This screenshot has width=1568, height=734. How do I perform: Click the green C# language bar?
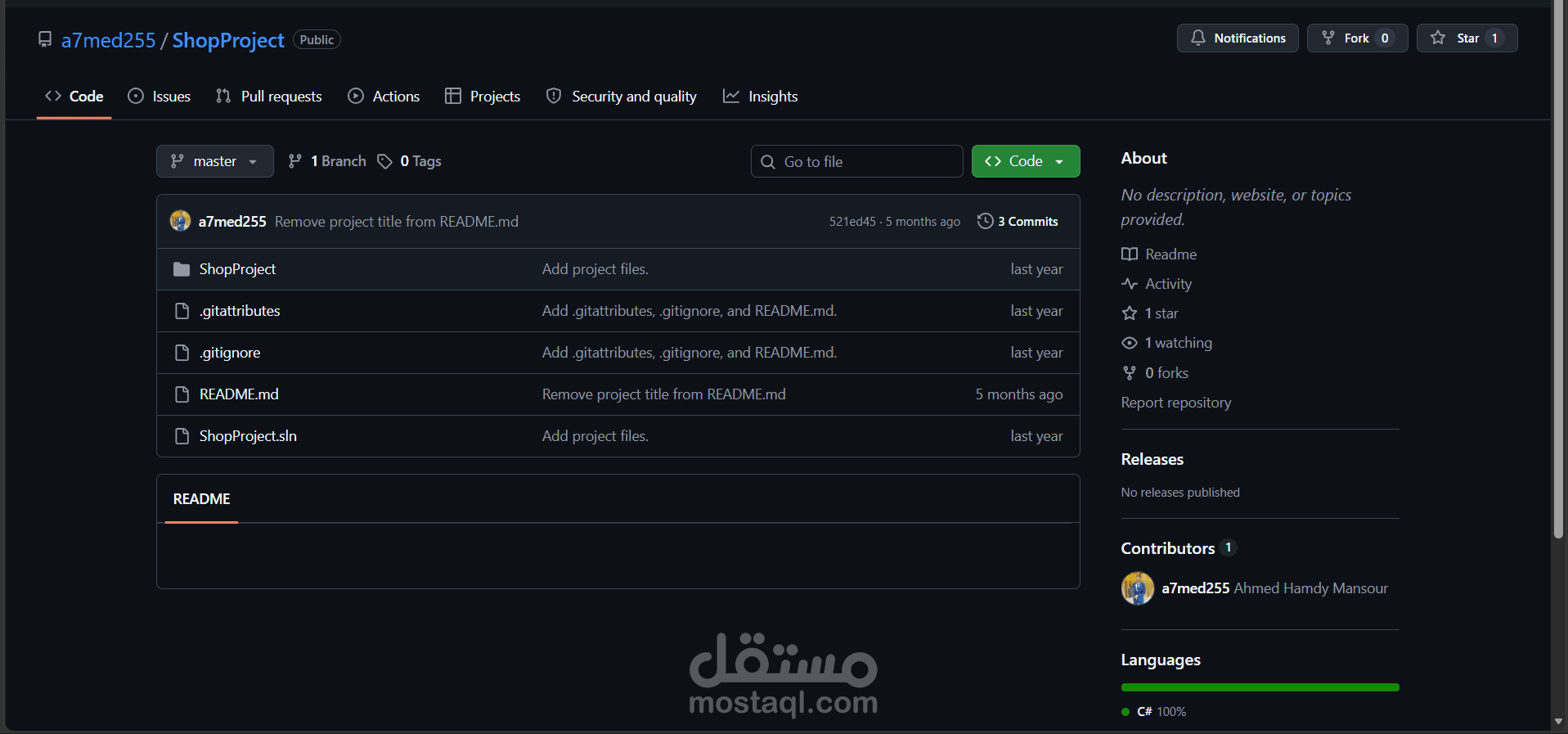pyautogui.click(x=1260, y=687)
